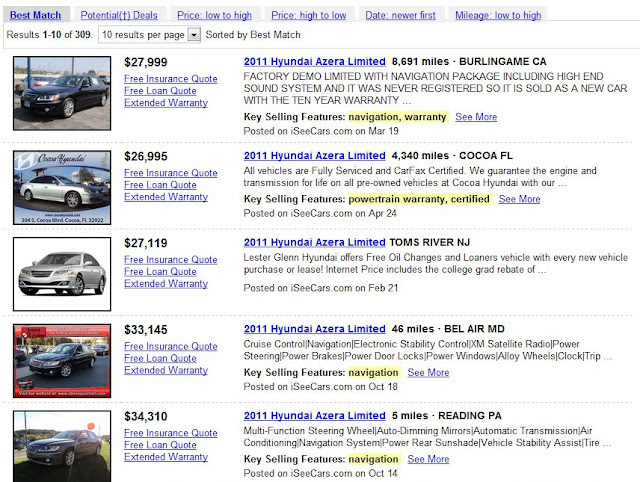The height and width of the screenshot is (482, 640).
Task: Get Free Insurance Quote for $33,145 car
Action: pos(171,346)
